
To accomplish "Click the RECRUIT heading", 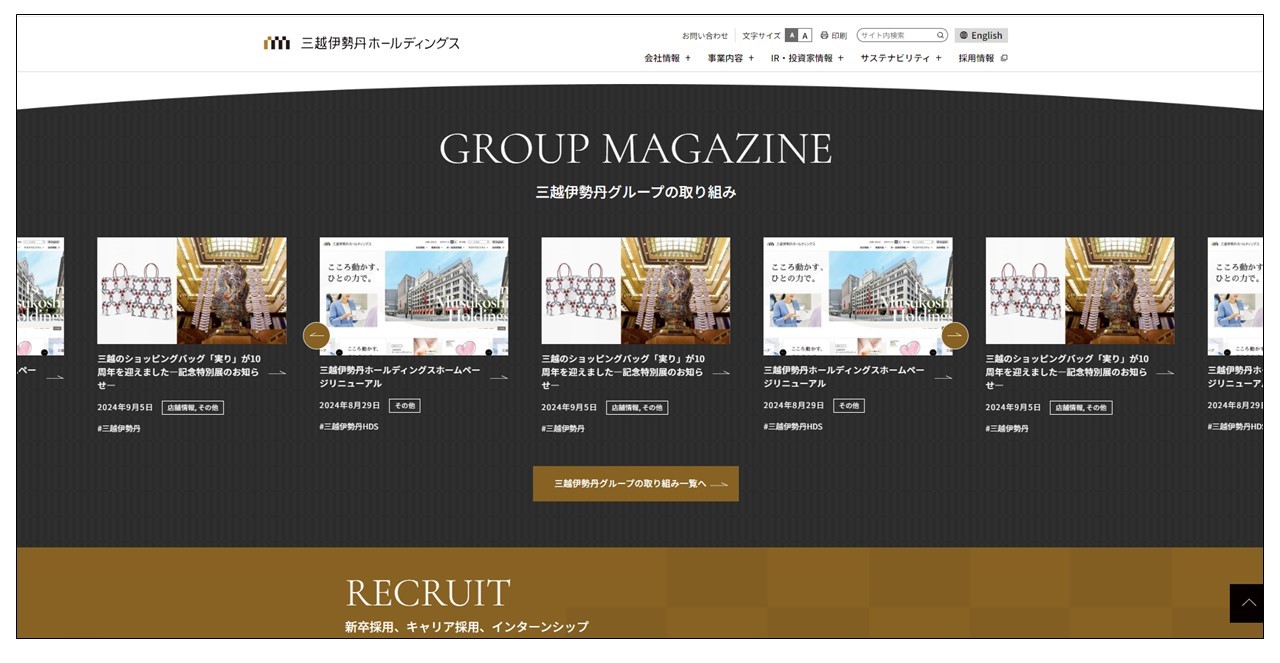I will 428,593.
